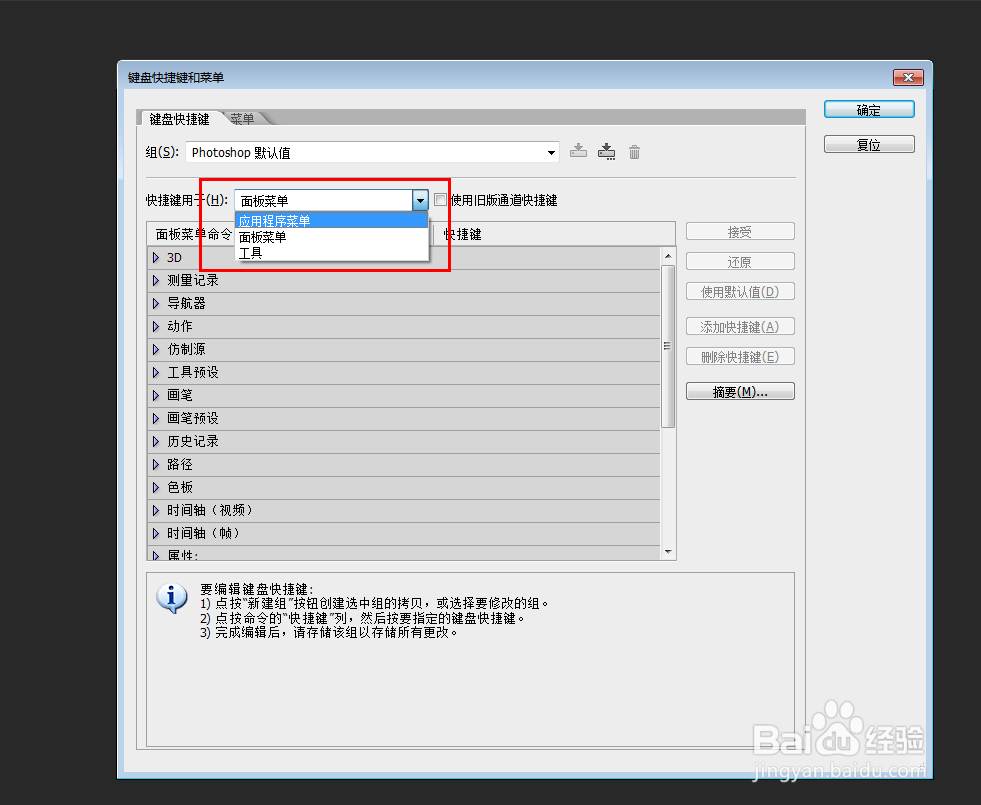The width and height of the screenshot is (981, 805).
Task: Enable 使用旧版通道快捷键 checkbox
Action: click(440, 200)
